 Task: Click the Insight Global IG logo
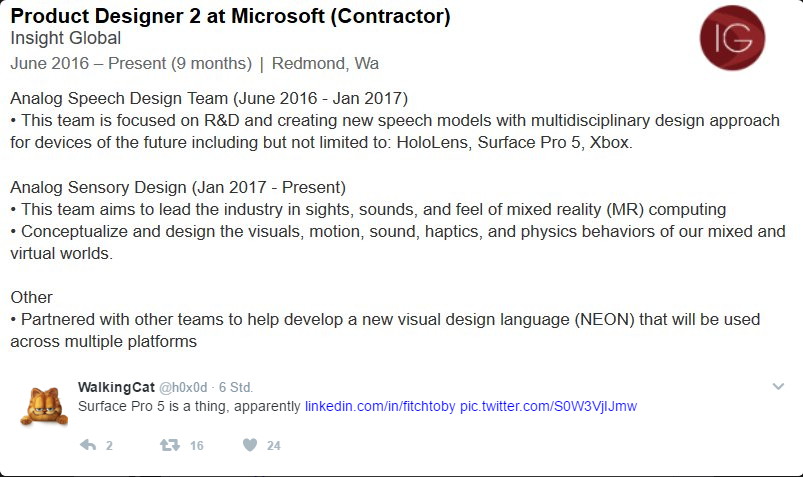pos(732,38)
